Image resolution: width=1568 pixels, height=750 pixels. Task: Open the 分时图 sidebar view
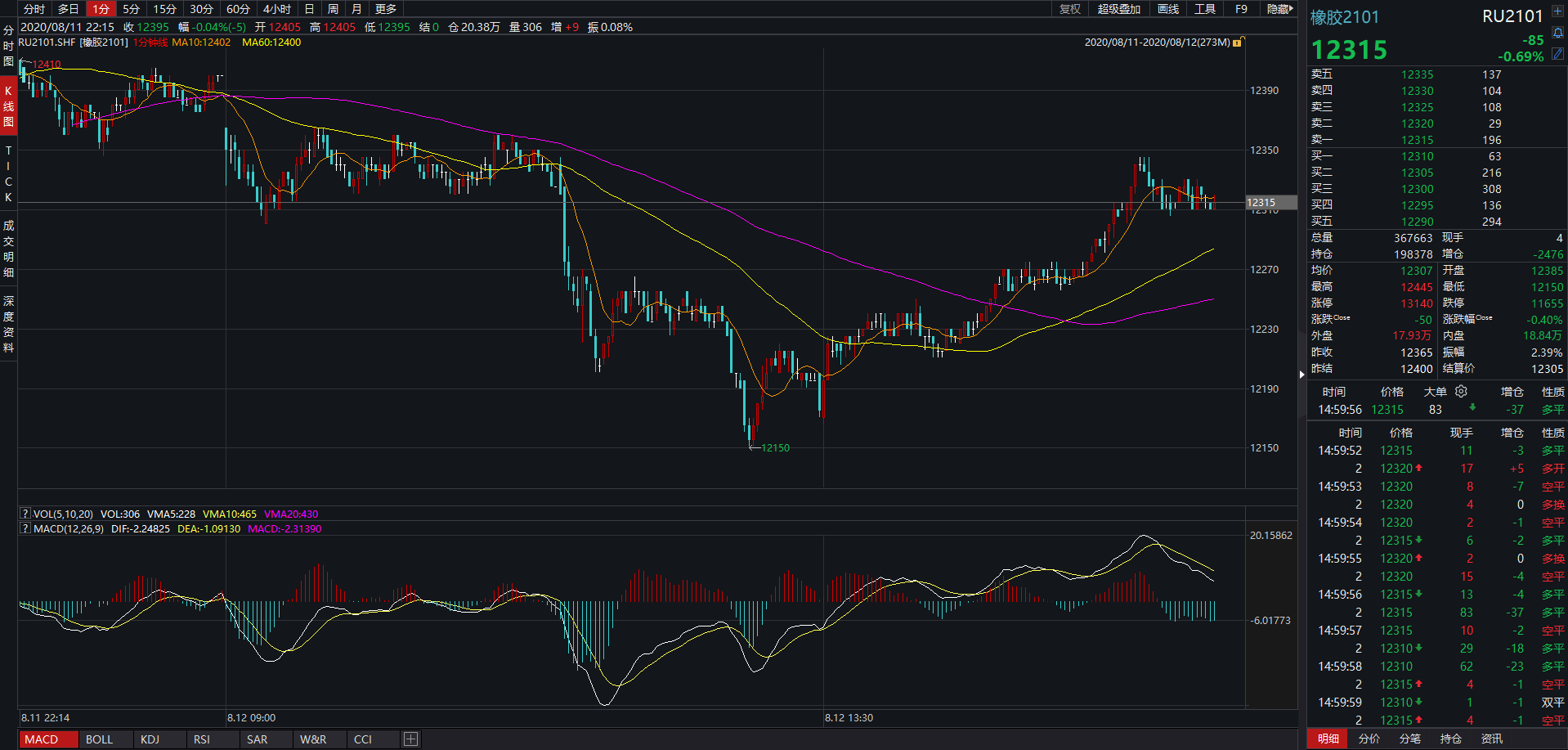(x=8, y=46)
